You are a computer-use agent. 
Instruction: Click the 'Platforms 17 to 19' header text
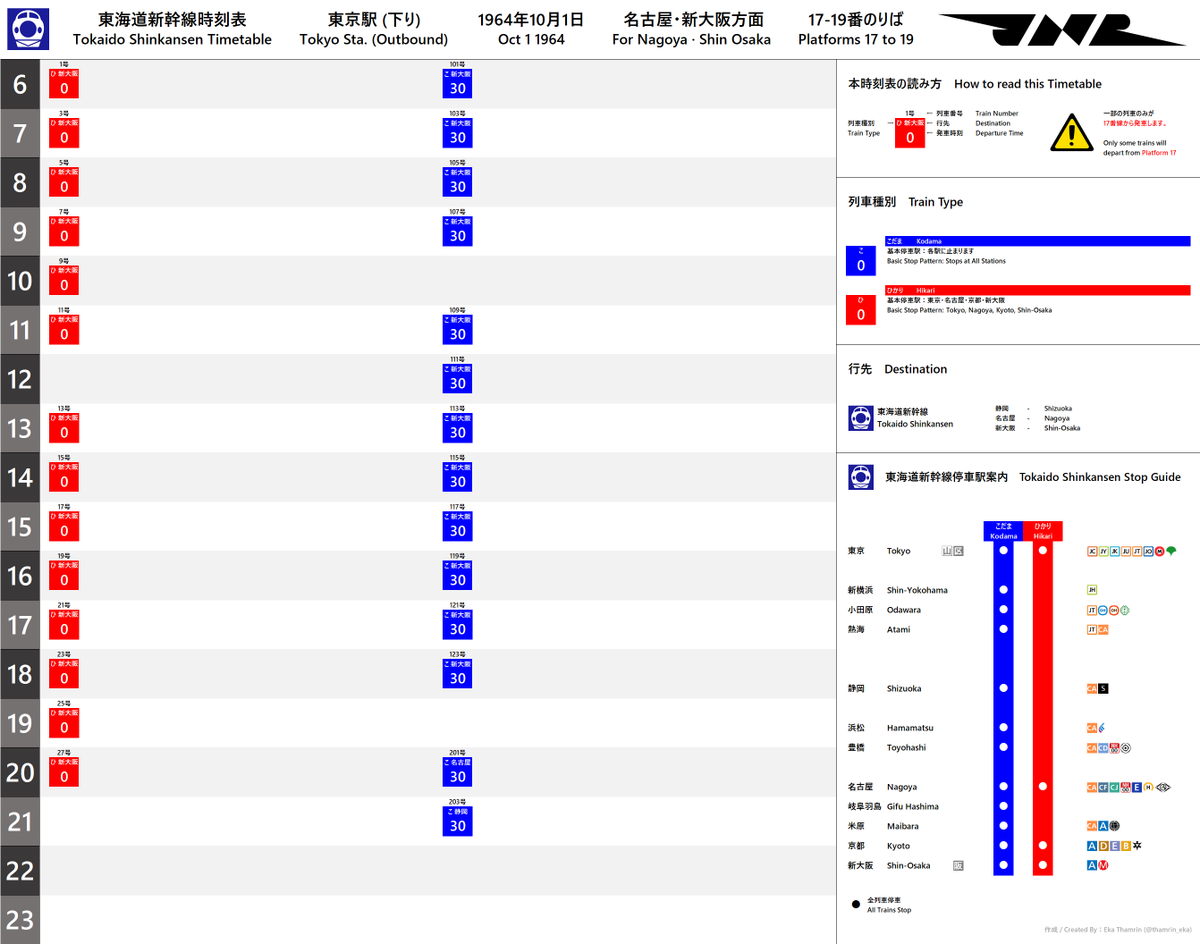coord(856,40)
